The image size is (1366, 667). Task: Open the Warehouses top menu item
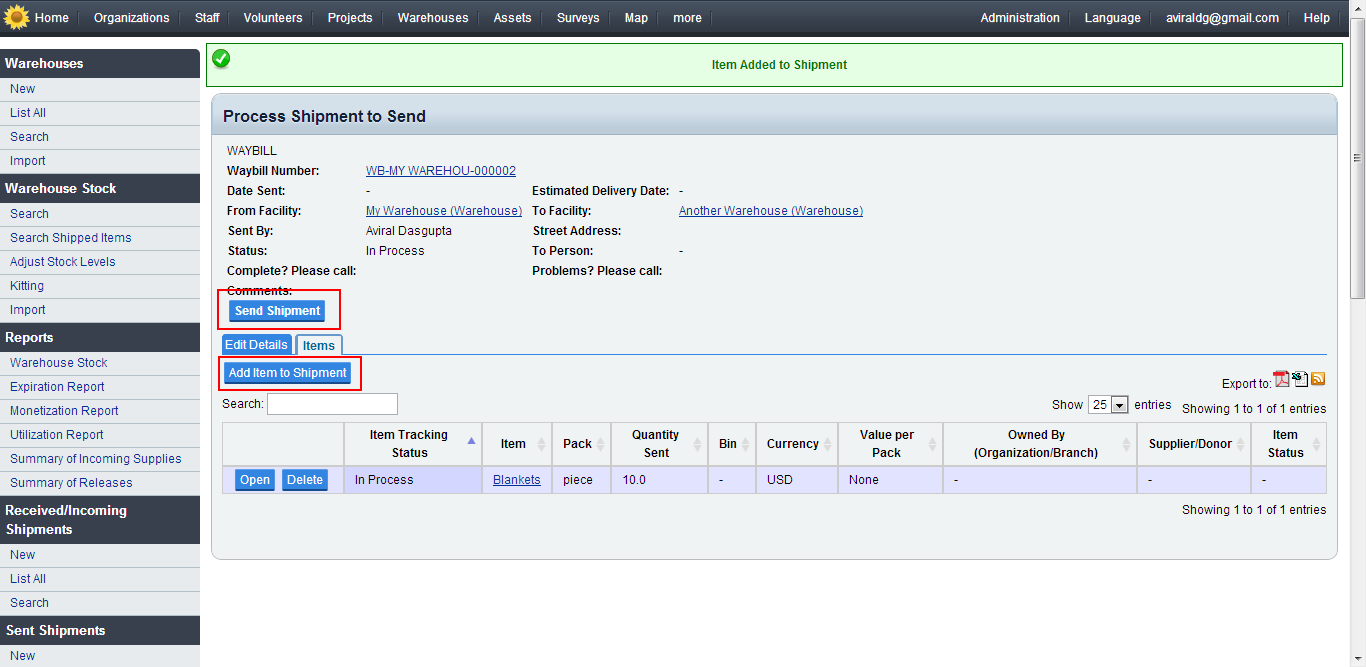point(432,18)
